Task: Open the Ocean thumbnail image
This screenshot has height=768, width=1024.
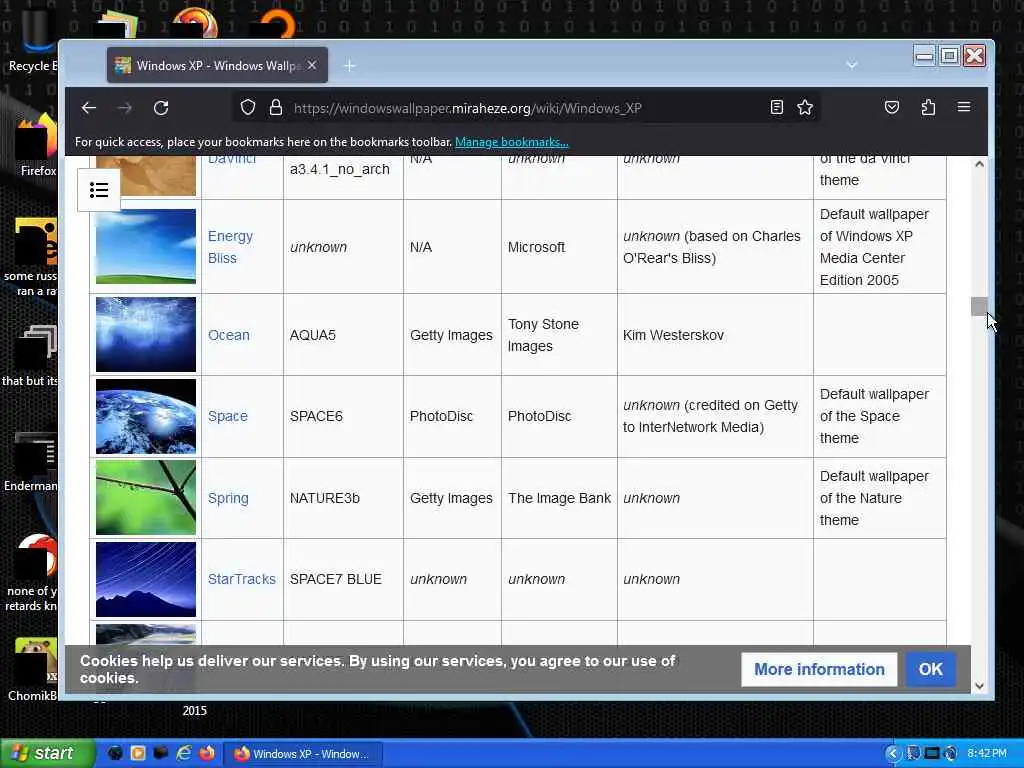Action: tap(146, 334)
